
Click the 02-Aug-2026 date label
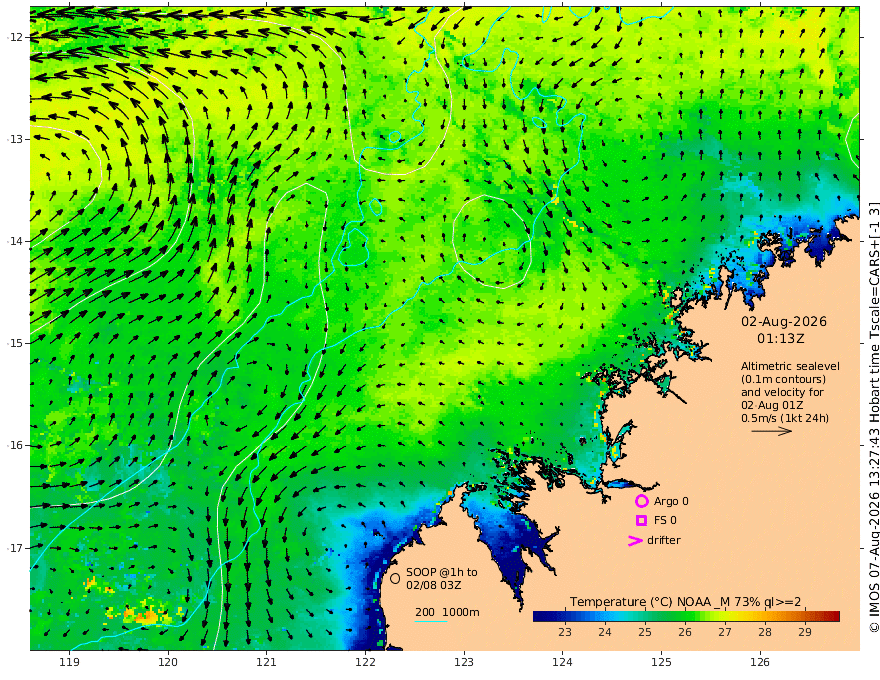(784, 321)
